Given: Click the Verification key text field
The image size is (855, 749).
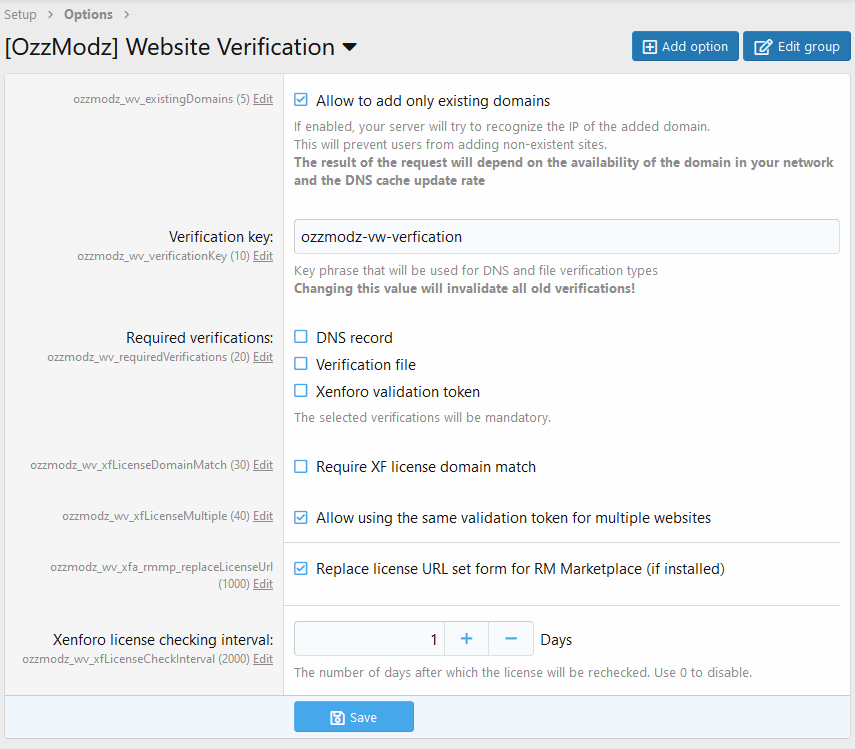Looking at the screenshot, I should tap(566, 237).
